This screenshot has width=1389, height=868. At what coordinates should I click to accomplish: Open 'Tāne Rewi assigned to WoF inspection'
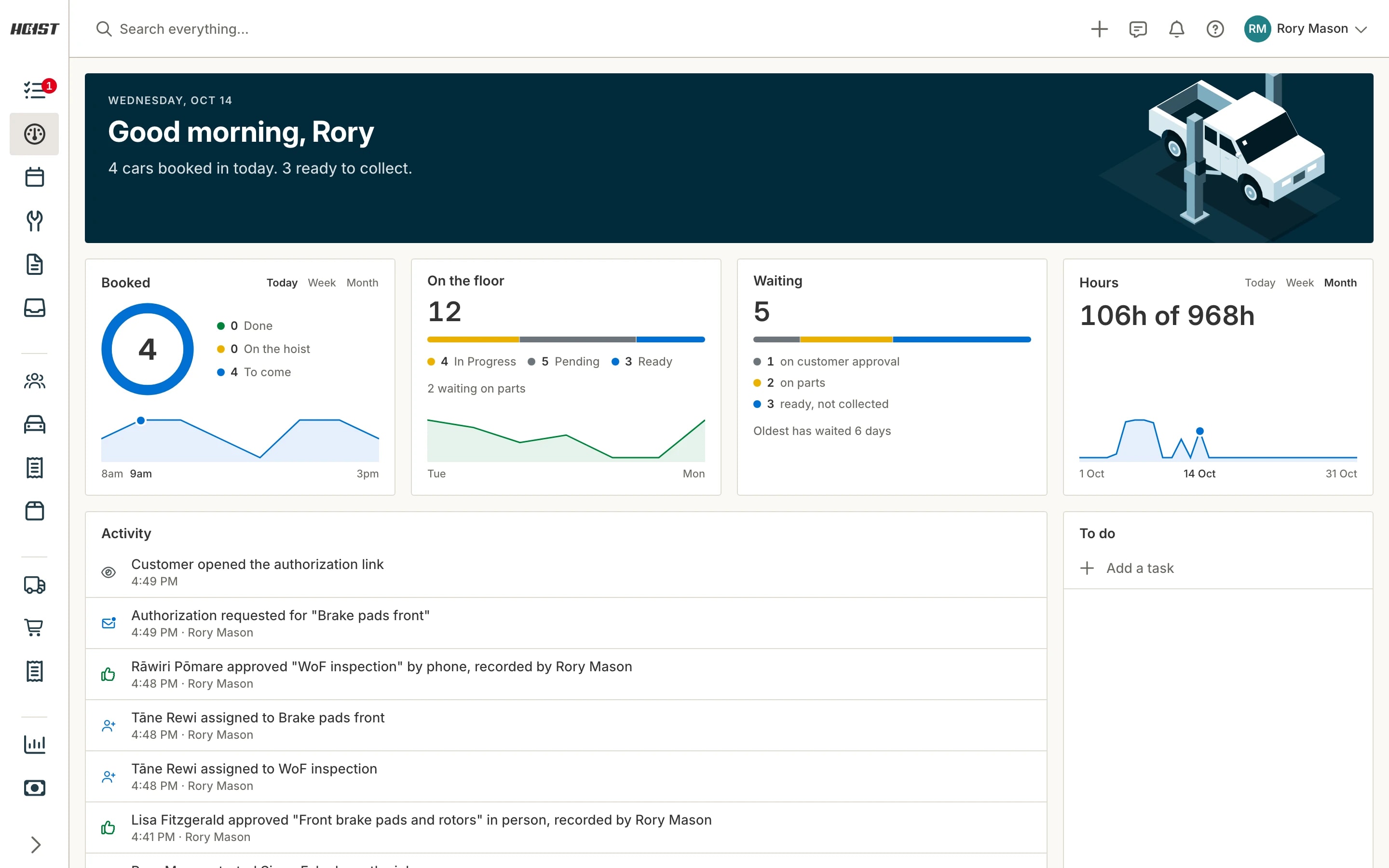[x=566, y=777]
